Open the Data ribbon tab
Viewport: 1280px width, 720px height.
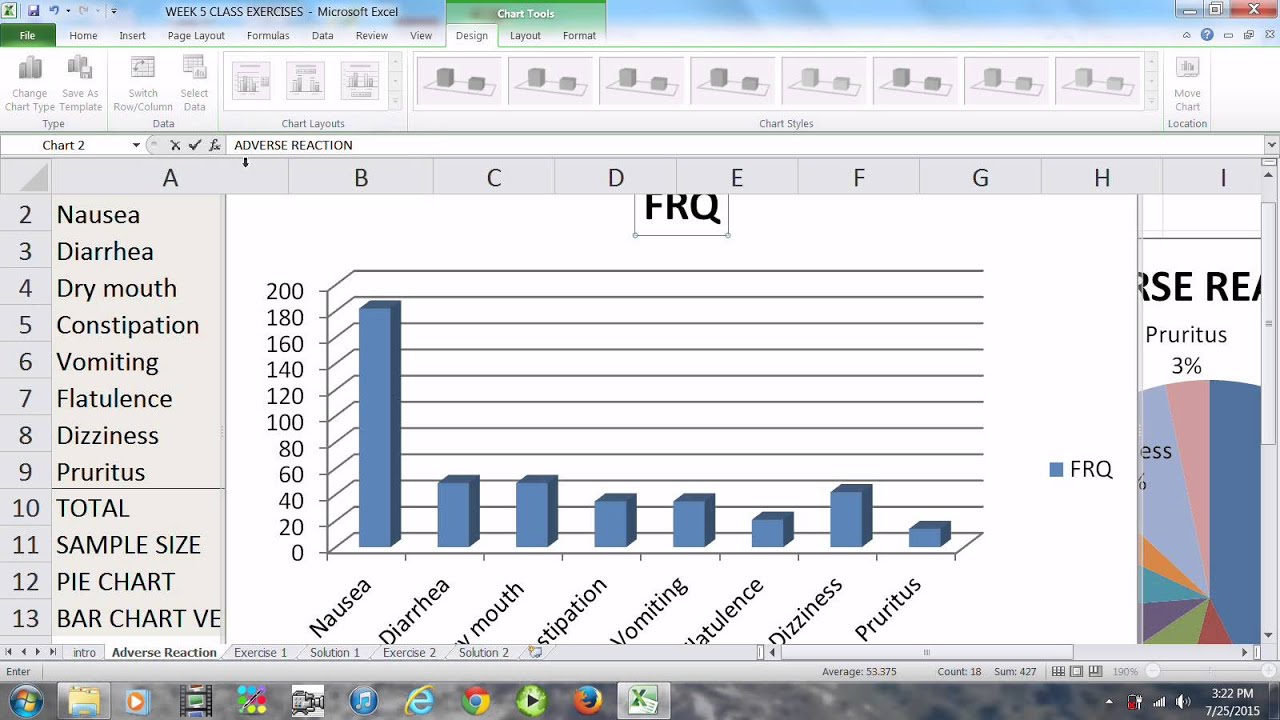[x=322, y=35]
